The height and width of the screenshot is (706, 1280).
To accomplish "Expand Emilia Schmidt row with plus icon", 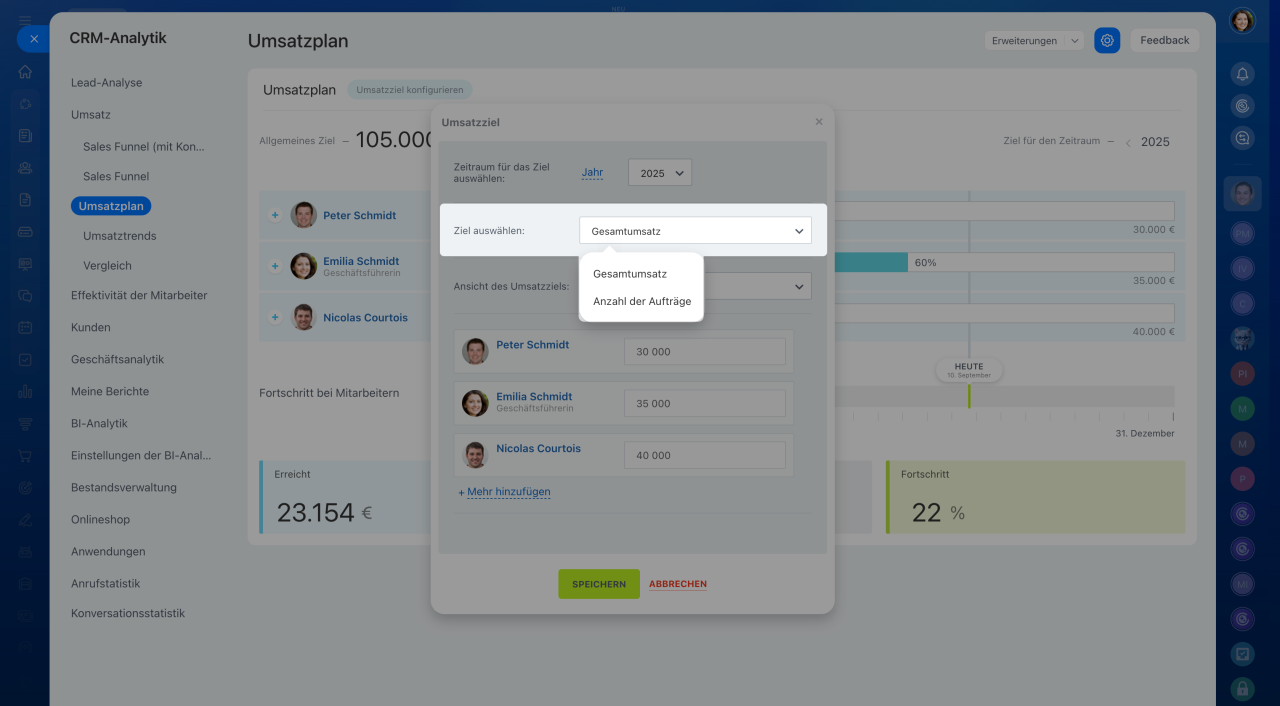I will pyautogui.click(x=275, y=266).
